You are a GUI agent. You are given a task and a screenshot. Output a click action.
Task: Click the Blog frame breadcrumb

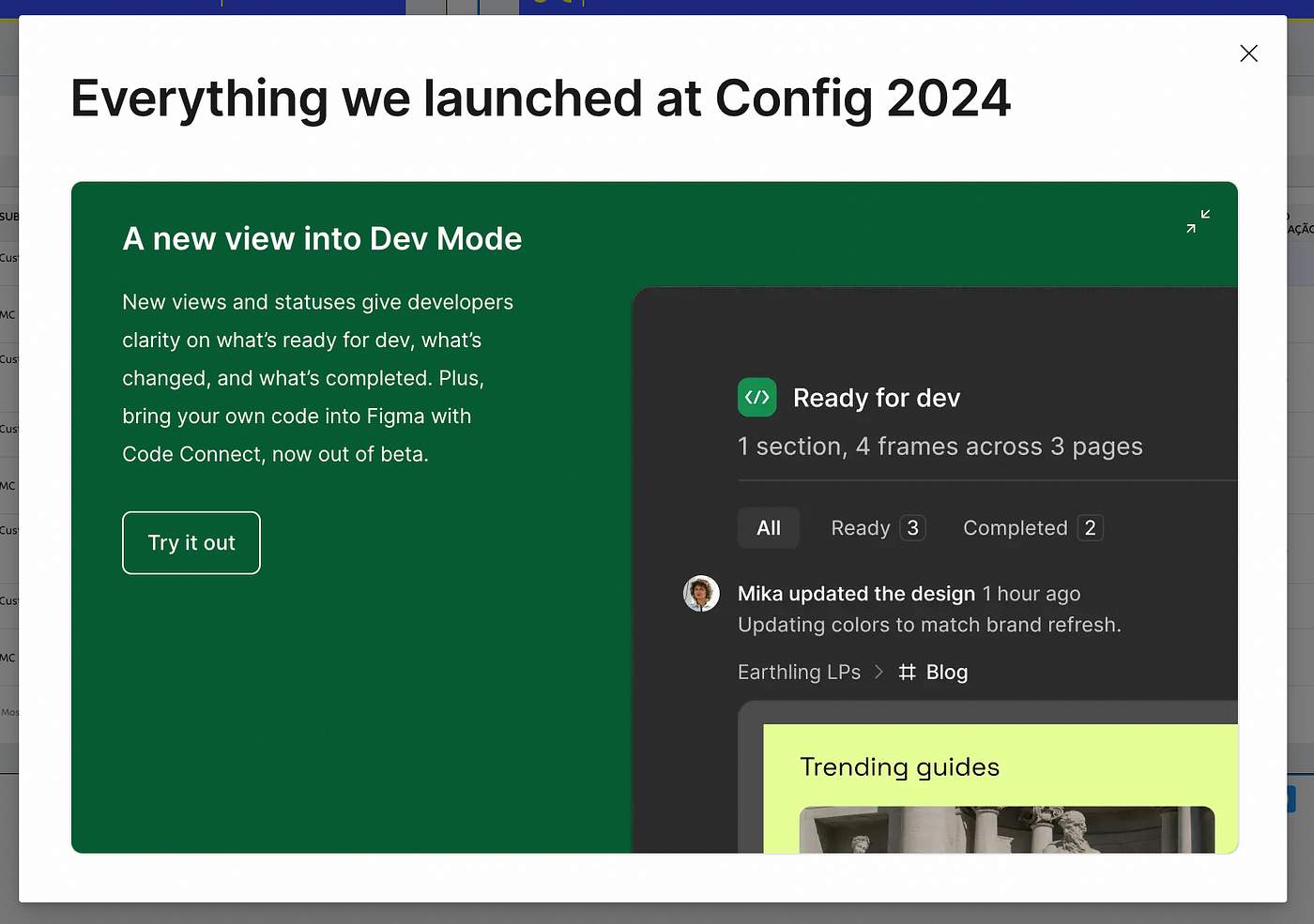point(947,673)
